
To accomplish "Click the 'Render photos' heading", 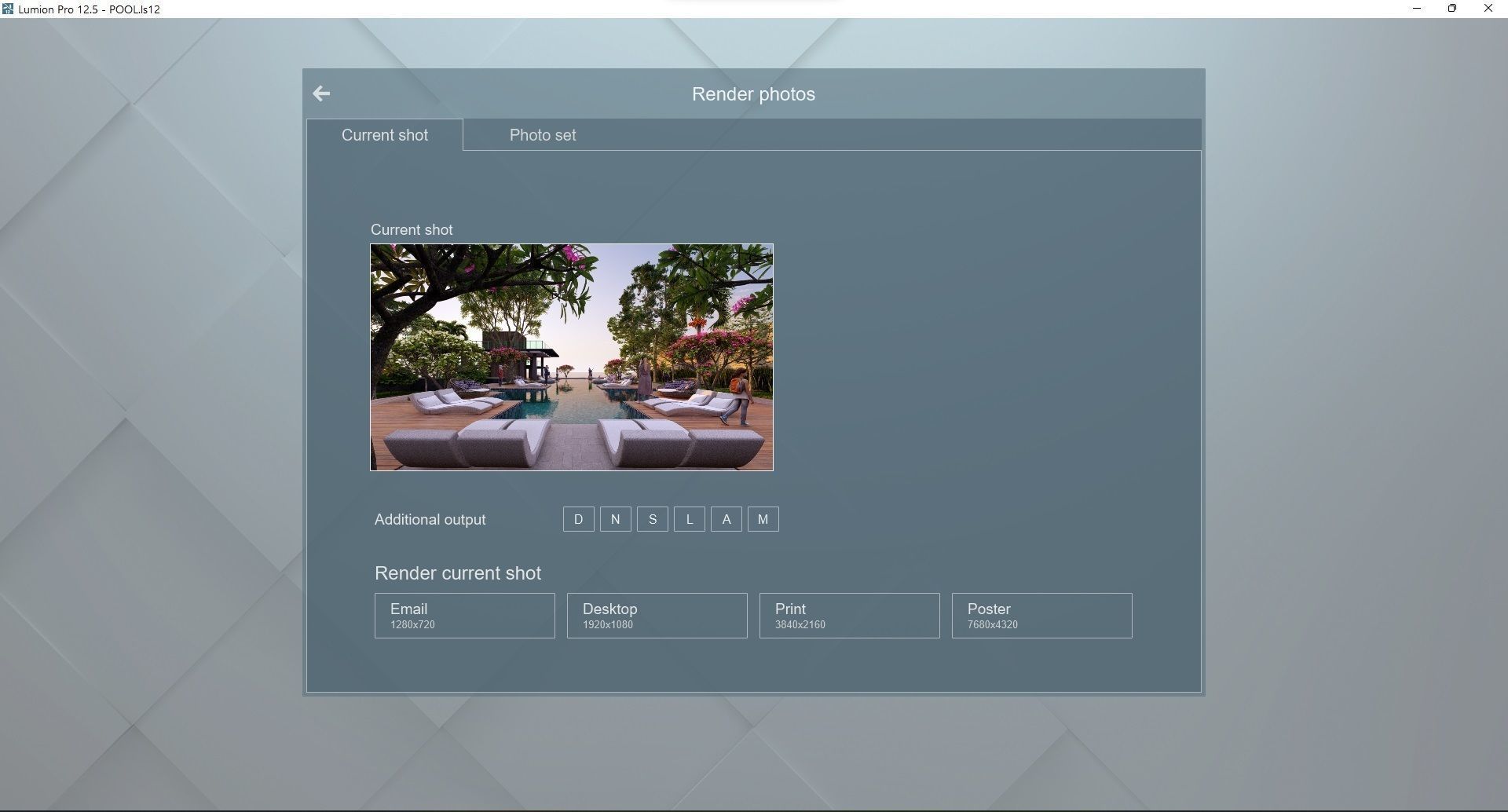I will click(x=753, y=94).
